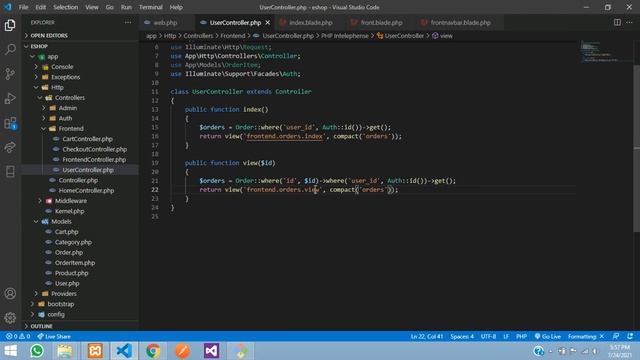This screenshot has width=640, height=360.
Task: Open Google Chrome from the taskbar
Action: click(153, 351)
